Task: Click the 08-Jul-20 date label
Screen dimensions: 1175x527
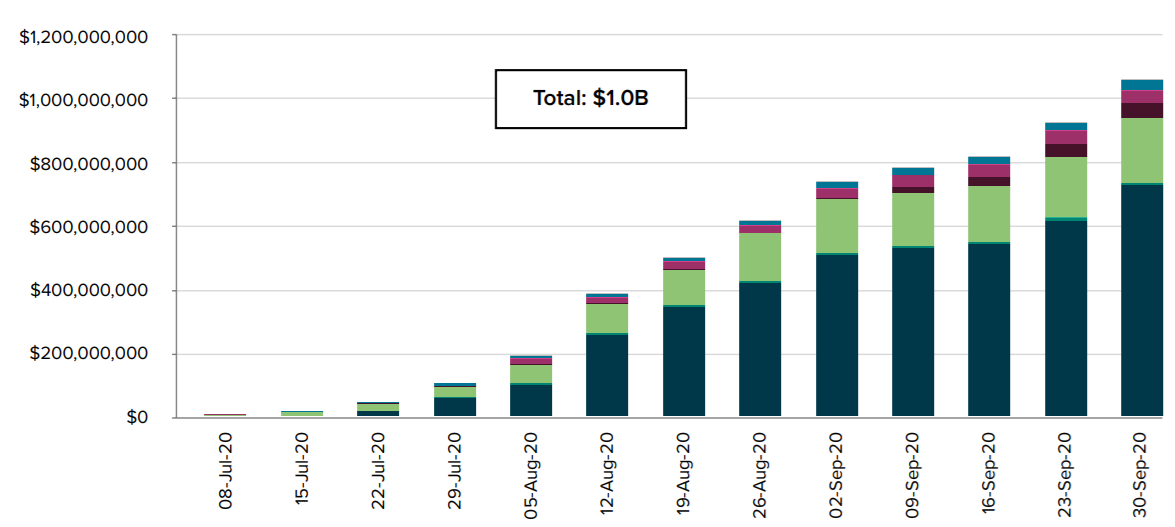Action: [x=226, y=472]
